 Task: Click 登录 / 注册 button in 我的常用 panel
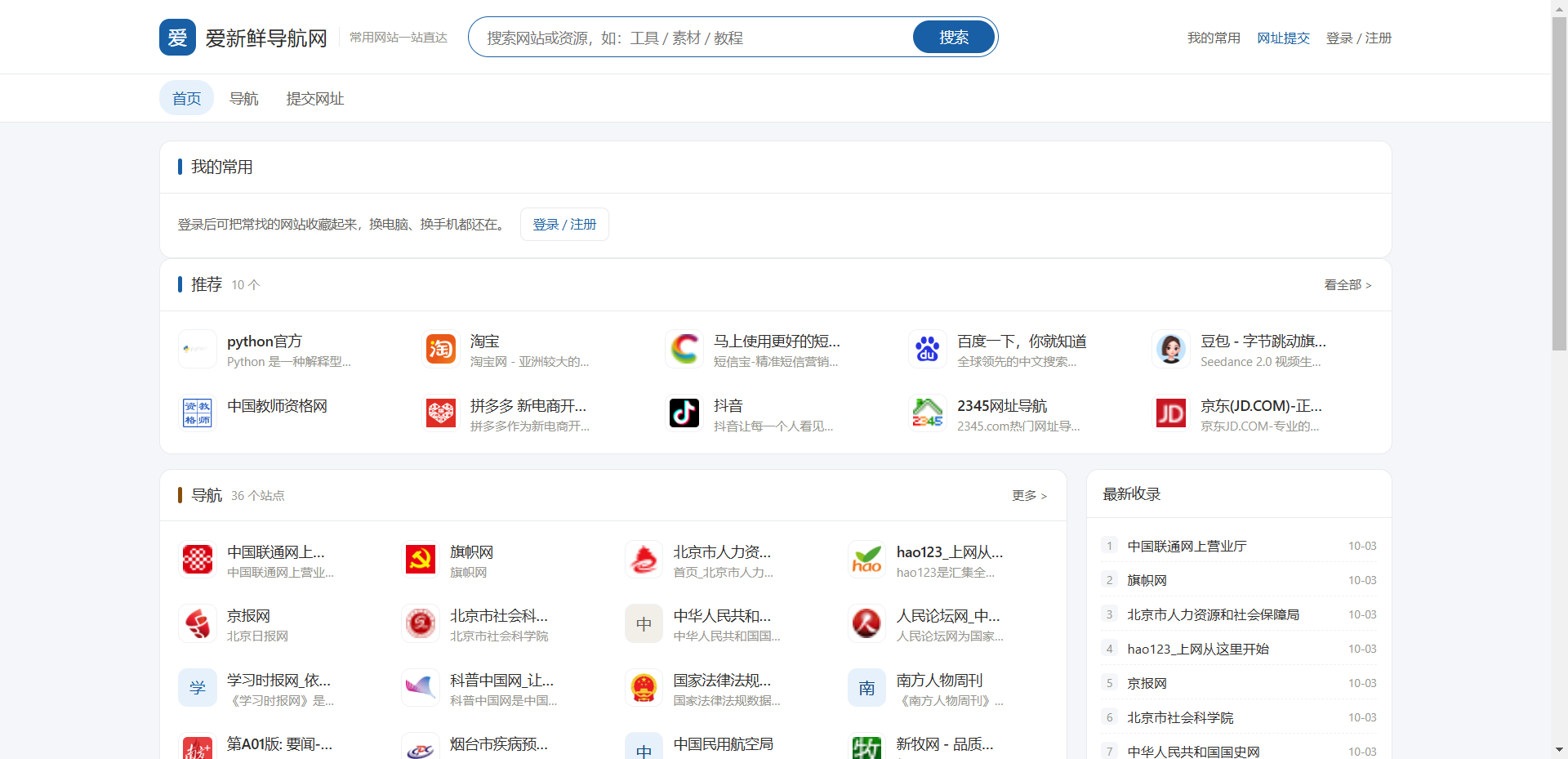[x=564, y=225]
